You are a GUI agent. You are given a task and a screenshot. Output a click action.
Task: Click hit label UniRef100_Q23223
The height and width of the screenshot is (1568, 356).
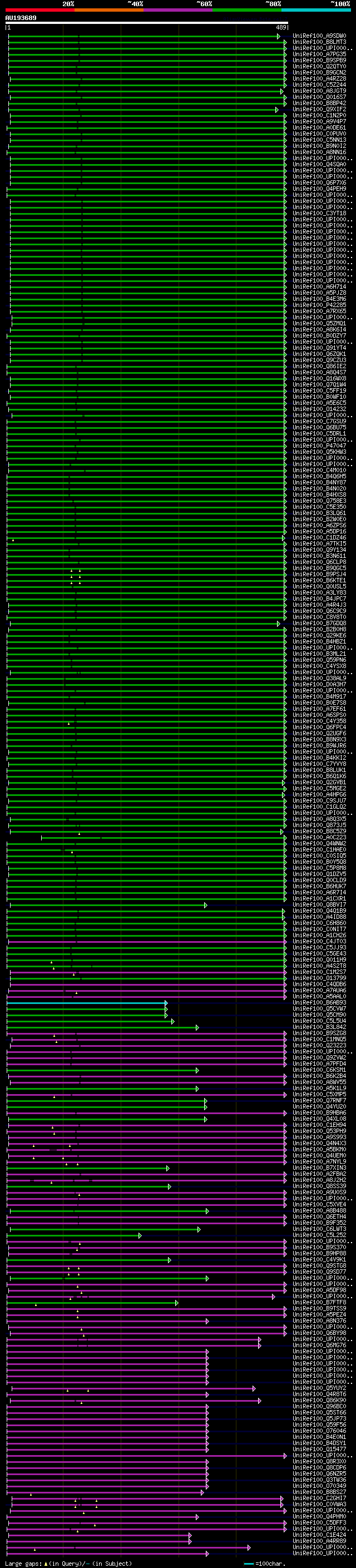319,1046
